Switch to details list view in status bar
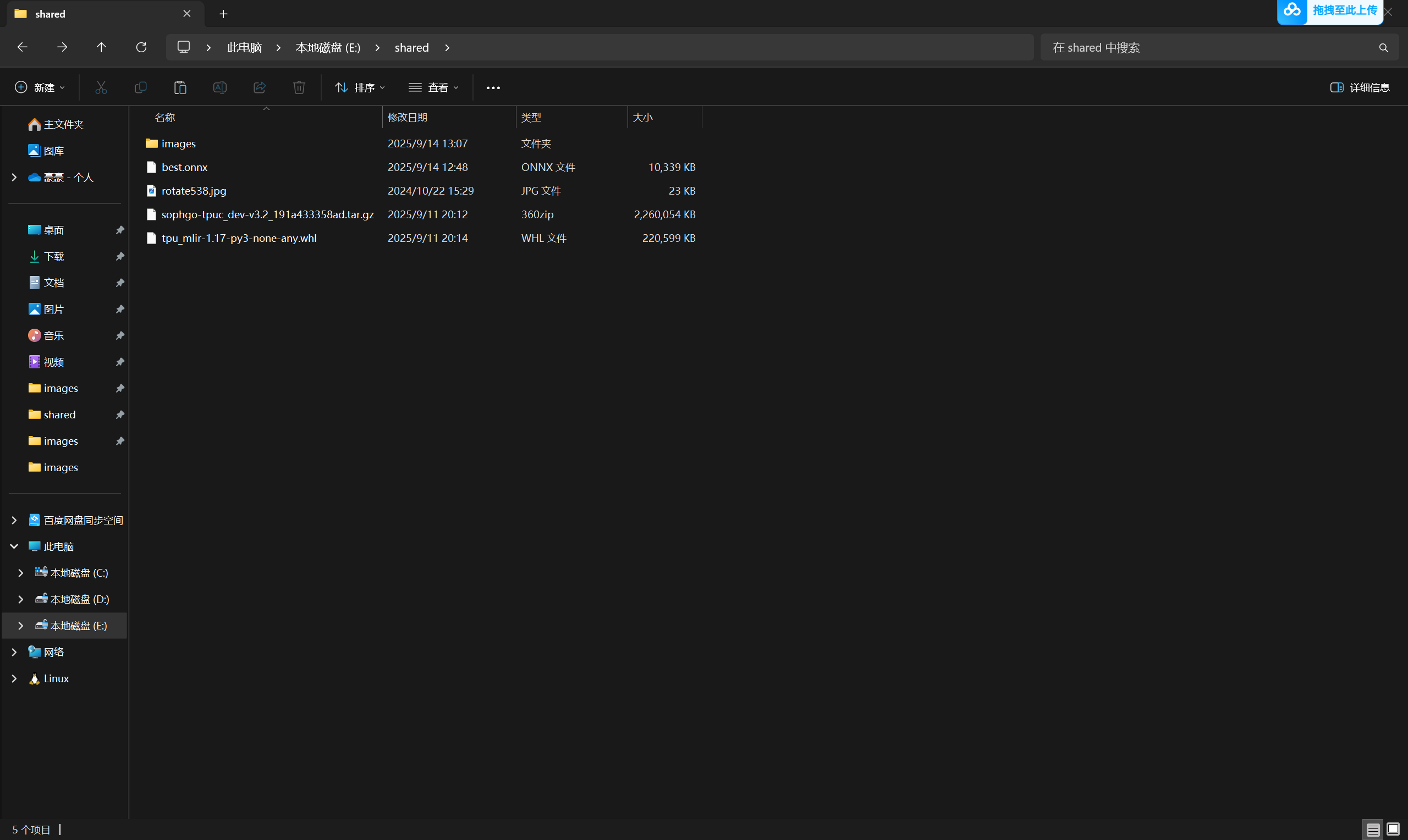 coord(1373,829)
